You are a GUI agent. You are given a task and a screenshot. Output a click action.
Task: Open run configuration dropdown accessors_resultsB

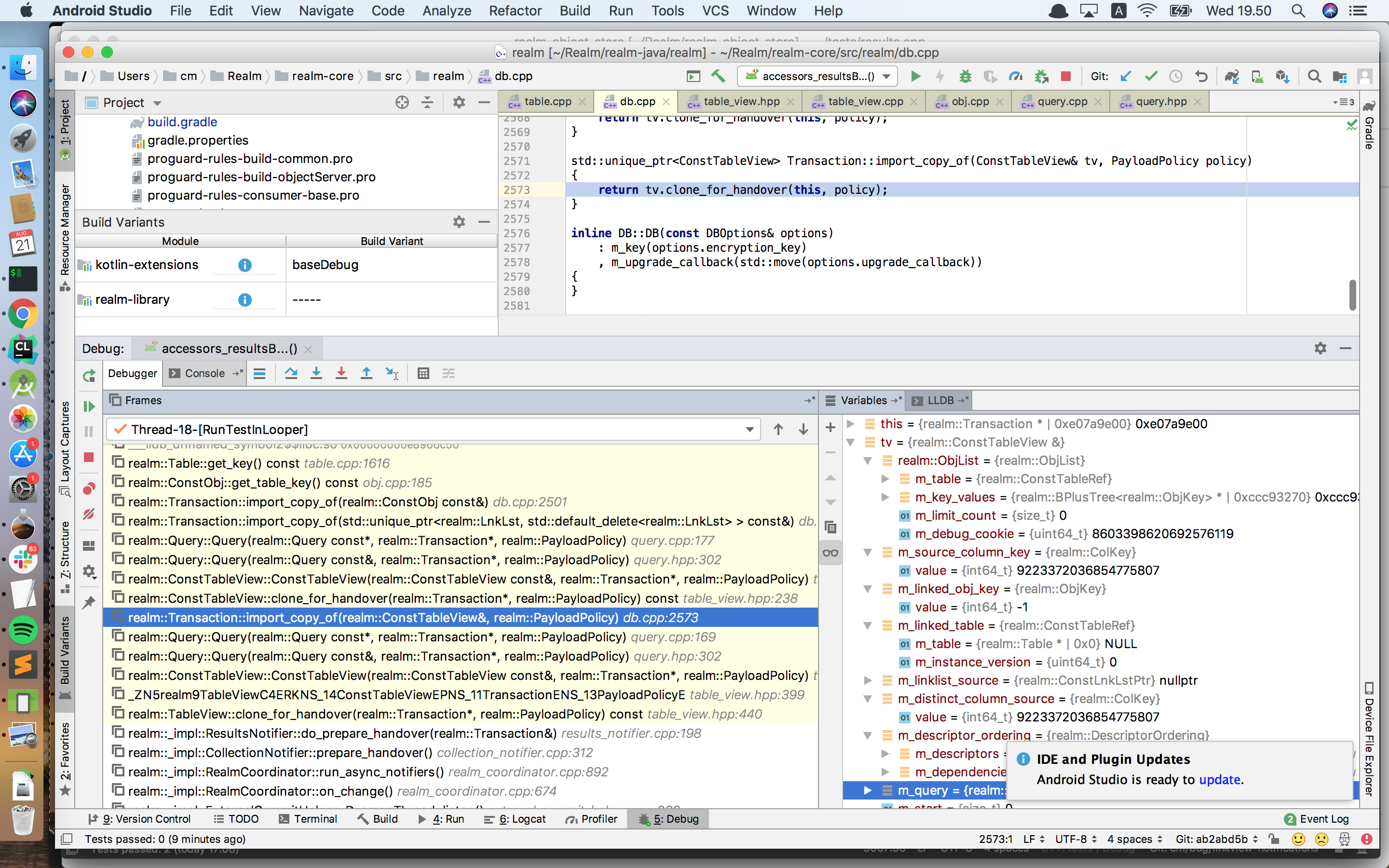[x=818, y=76]
